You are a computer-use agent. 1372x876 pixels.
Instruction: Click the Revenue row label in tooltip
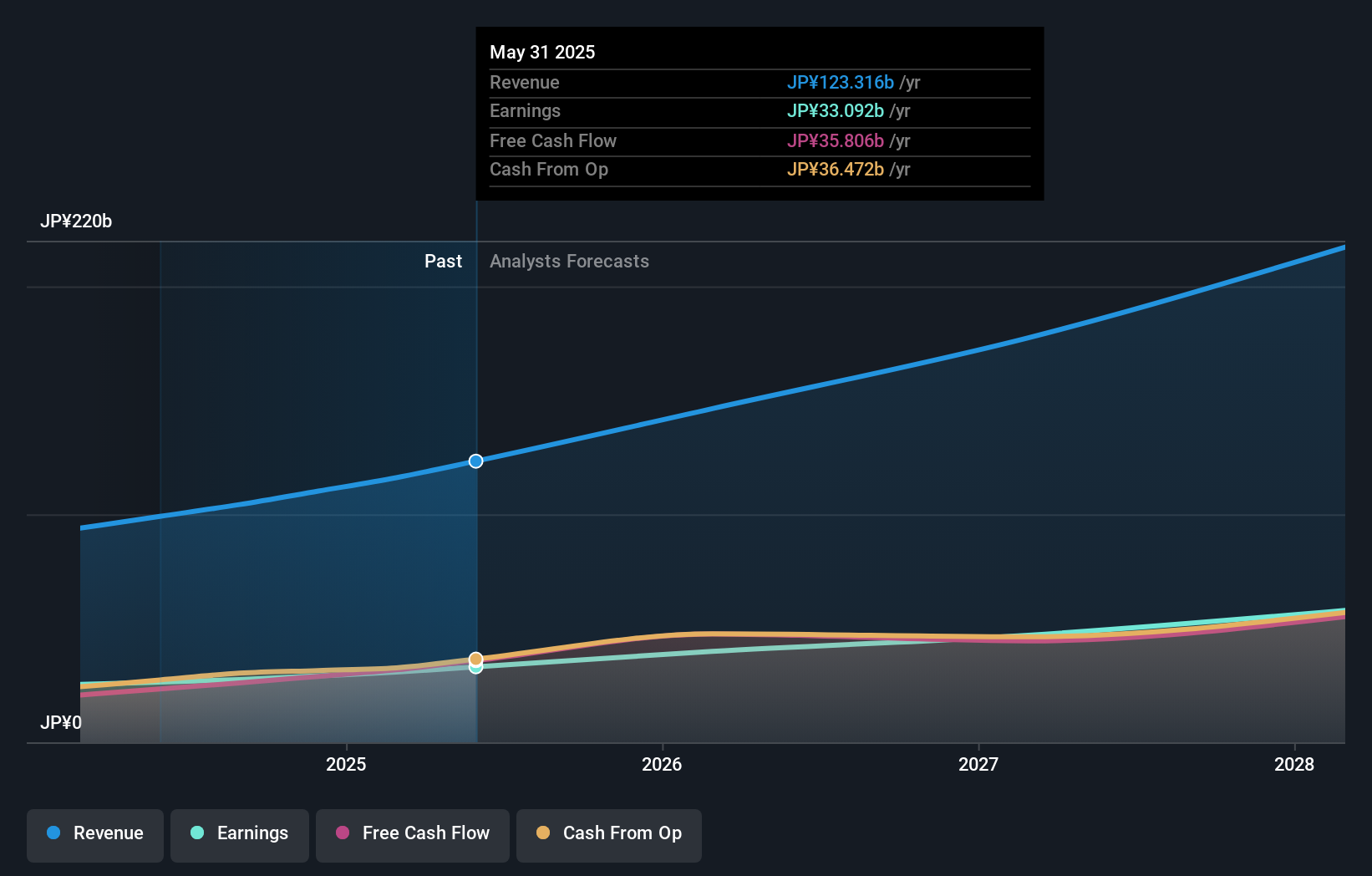click(525, 83)
